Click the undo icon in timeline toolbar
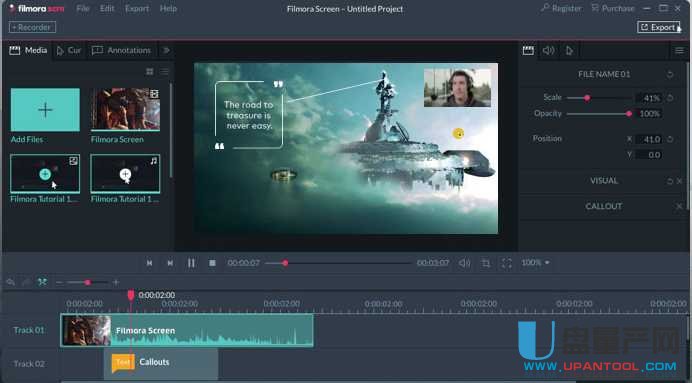The width and height of the screenshot is (692, 383). point(11,282)
